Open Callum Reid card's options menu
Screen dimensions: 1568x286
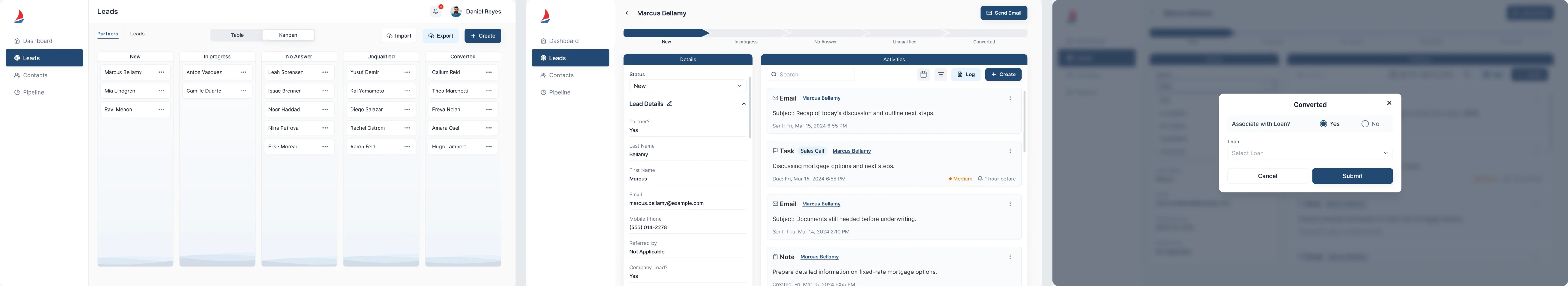489,72
